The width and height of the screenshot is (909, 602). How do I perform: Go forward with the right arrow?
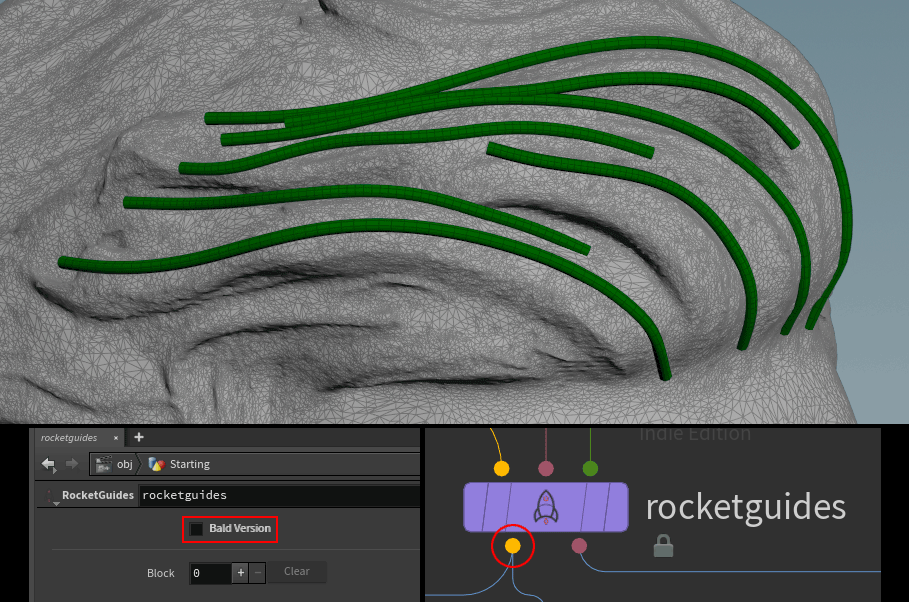(72, 463)
